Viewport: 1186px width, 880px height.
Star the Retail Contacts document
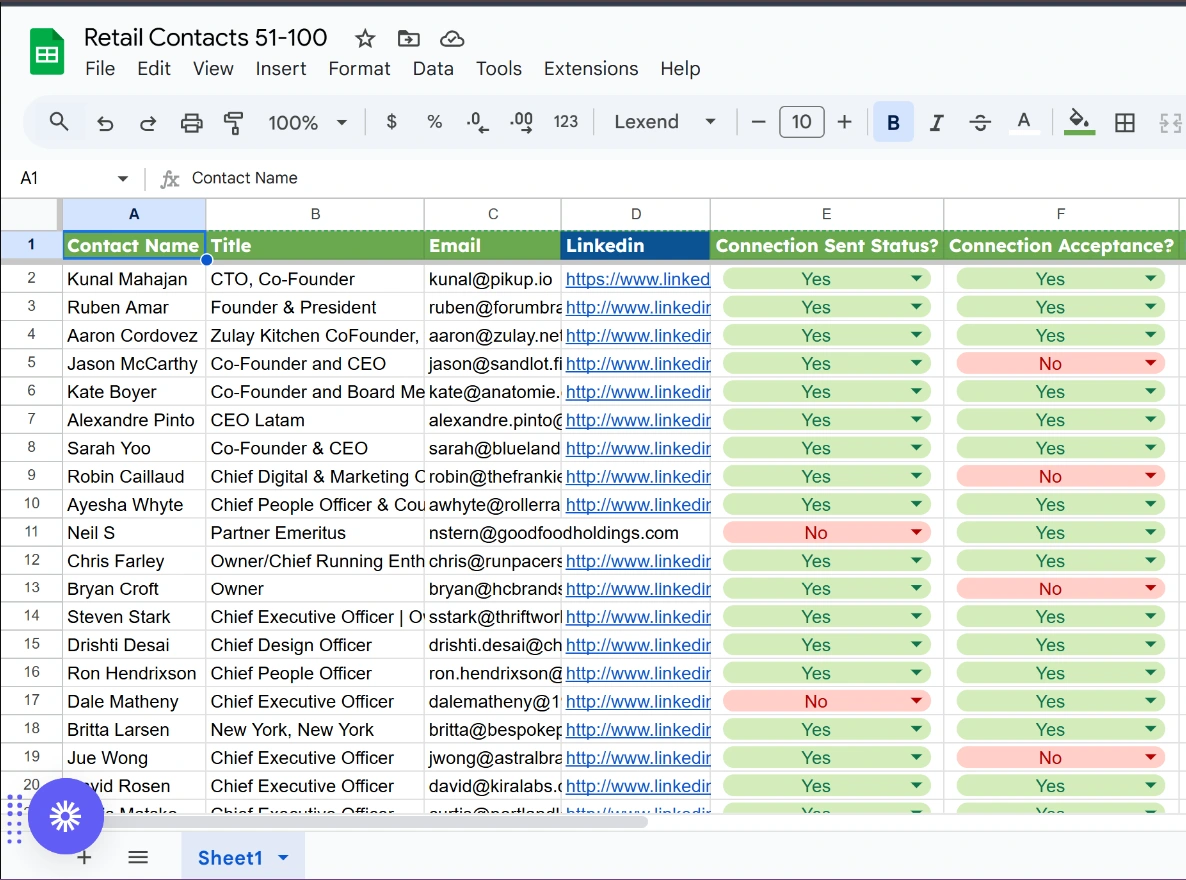click(365, 39)
